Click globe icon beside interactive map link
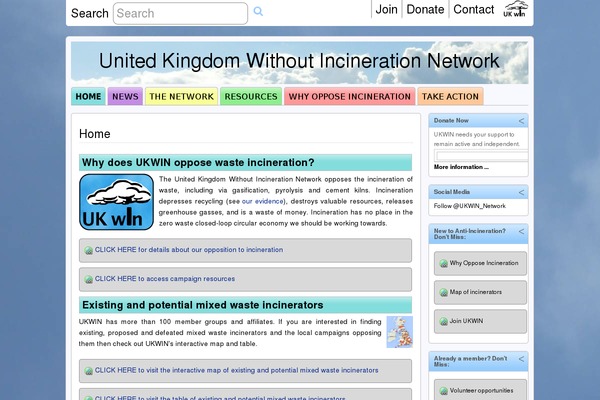Image resolution: width=600 pixels, height=400 pixels. pos(88,371)
